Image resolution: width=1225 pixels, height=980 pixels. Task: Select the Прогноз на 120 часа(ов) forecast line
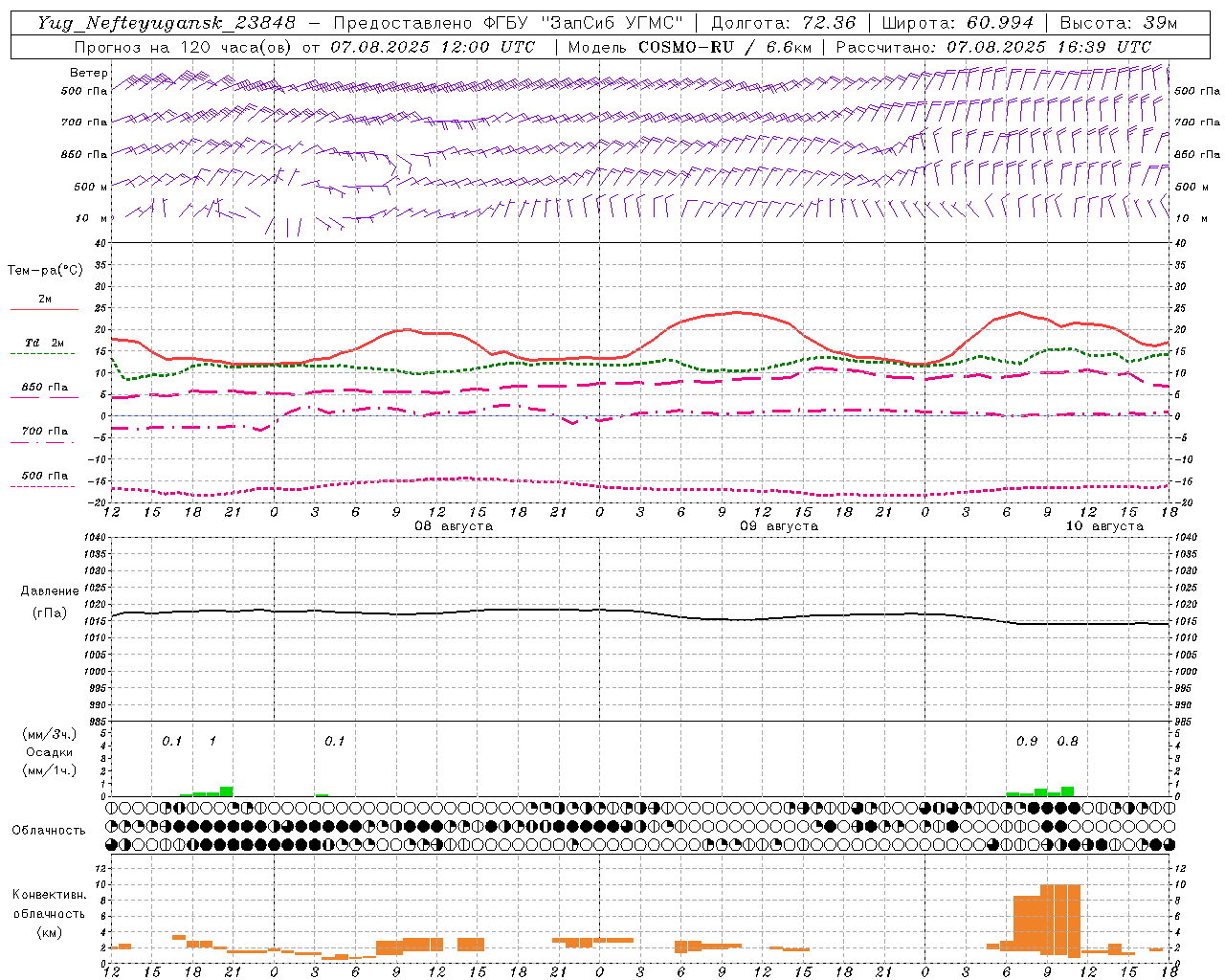click(x=304, y=47)
